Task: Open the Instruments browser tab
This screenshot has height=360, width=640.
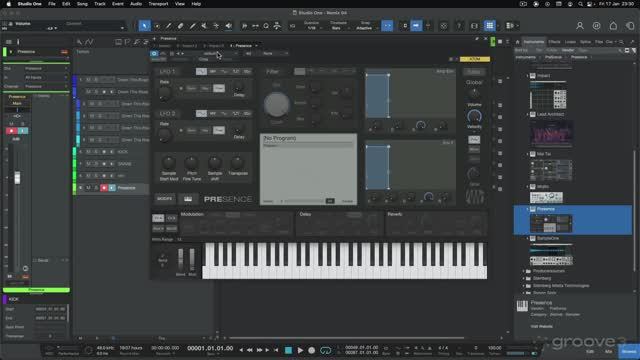Action: click(x=534, y=42)
